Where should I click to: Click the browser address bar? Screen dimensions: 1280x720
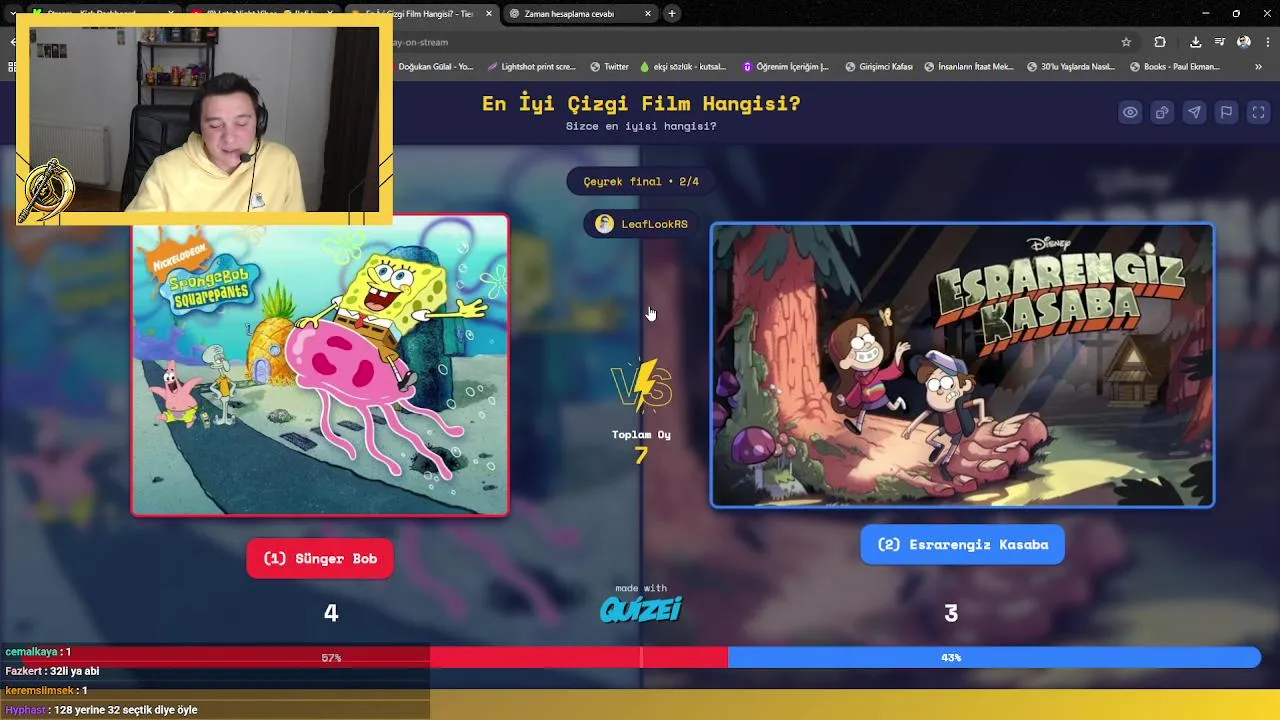point(750,42)
